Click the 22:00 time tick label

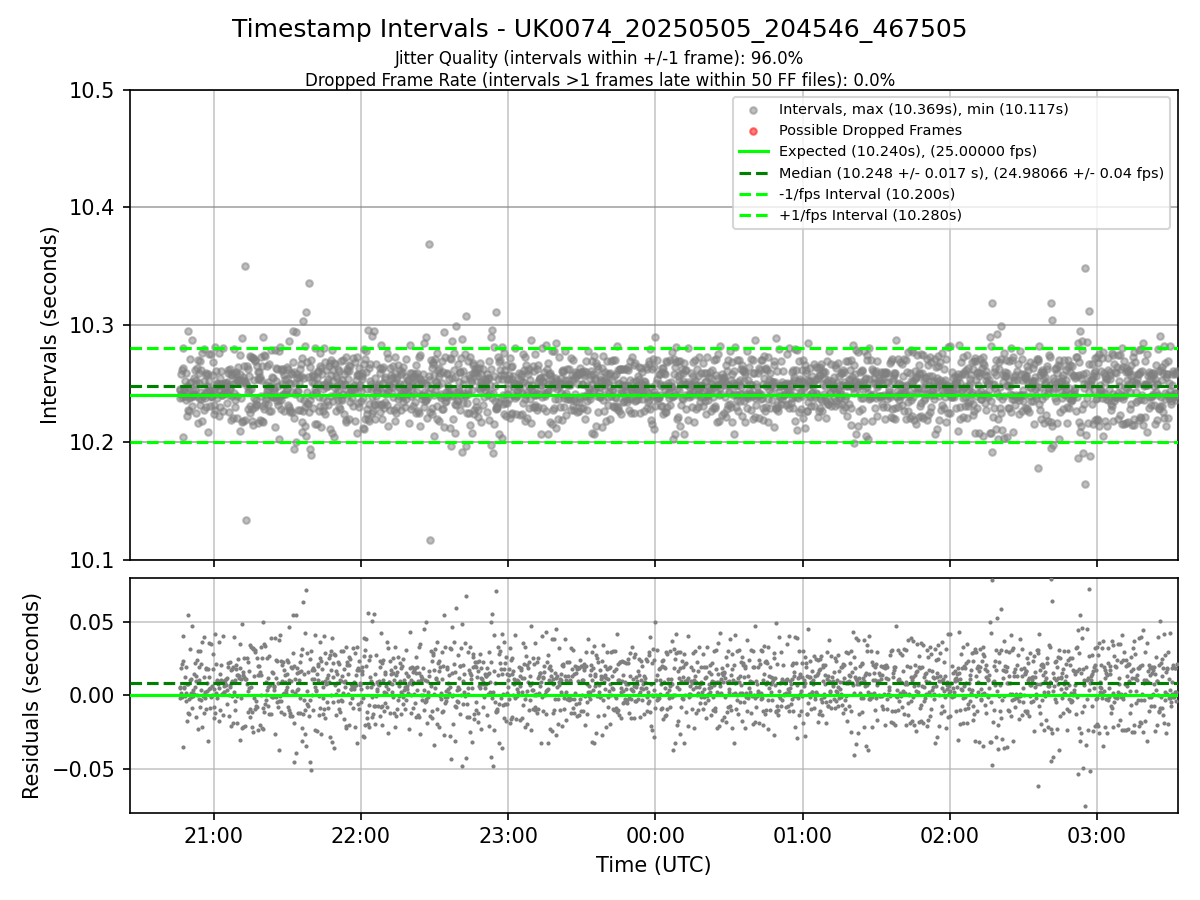click(361, 835)
